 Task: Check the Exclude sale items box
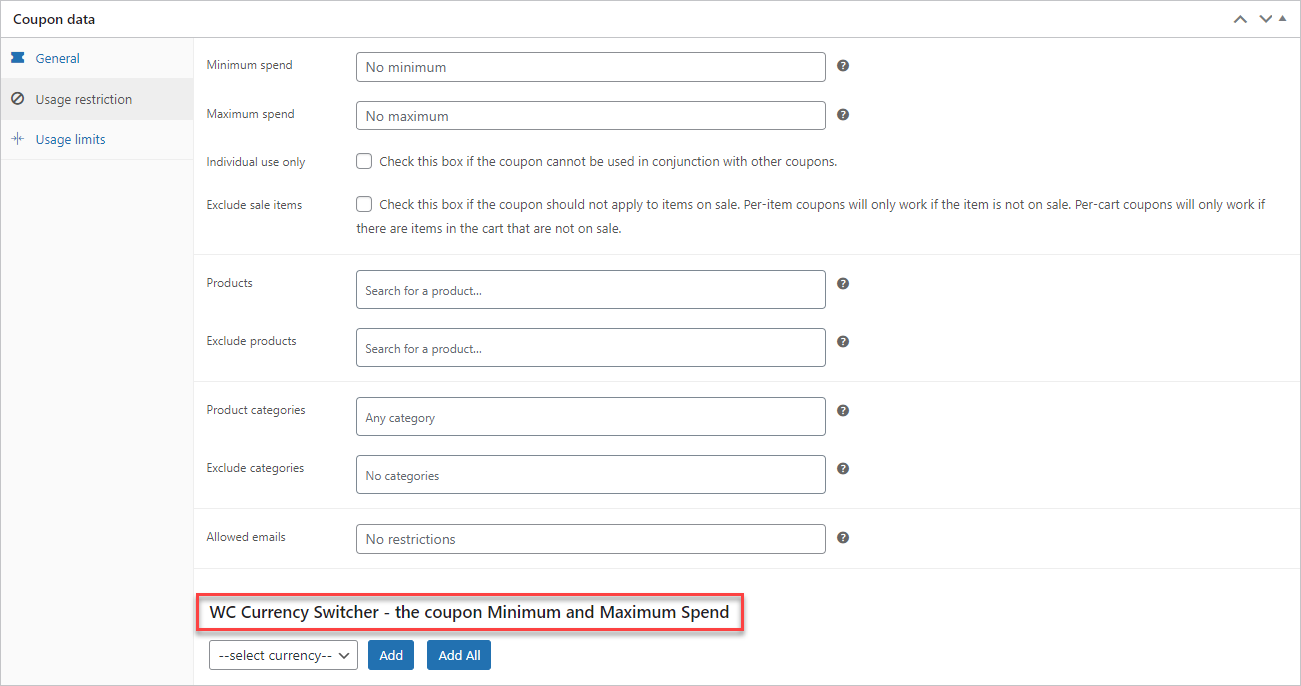pos(364,204)
